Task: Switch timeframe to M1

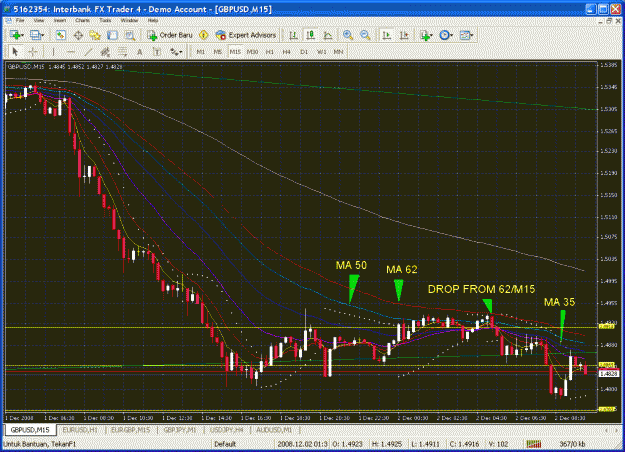Action: click(200, 52)
